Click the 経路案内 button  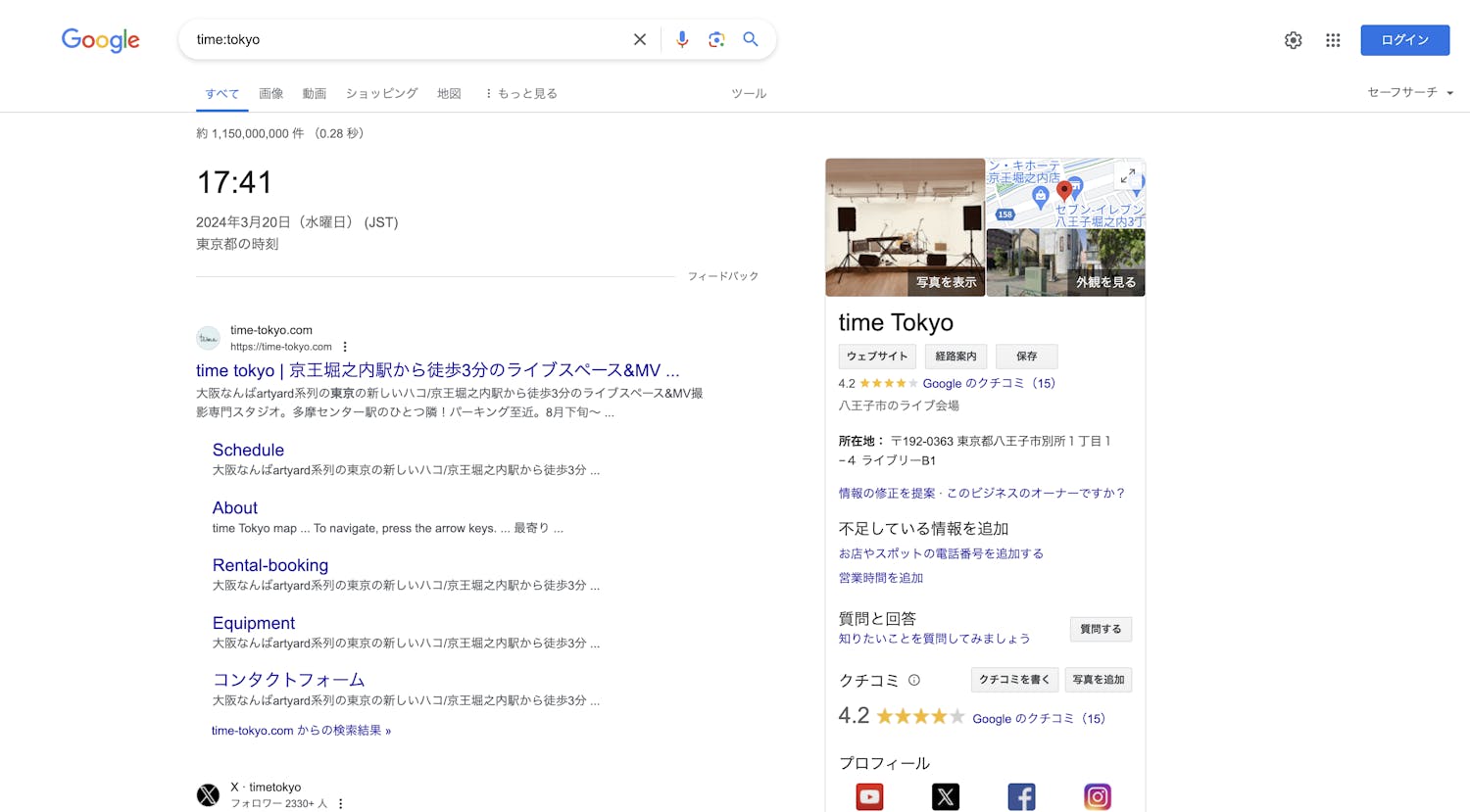coord(955,357)
